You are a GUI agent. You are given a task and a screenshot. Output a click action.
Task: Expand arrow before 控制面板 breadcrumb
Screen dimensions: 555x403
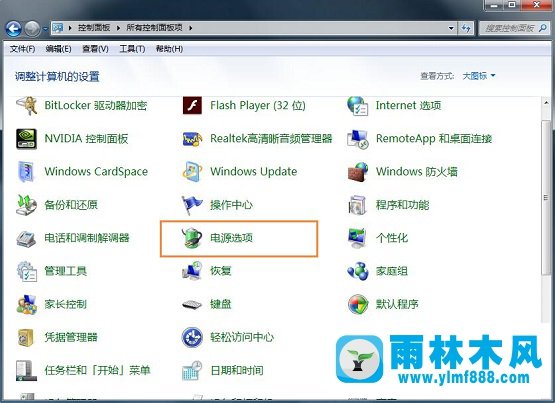[x=70, y=28]
